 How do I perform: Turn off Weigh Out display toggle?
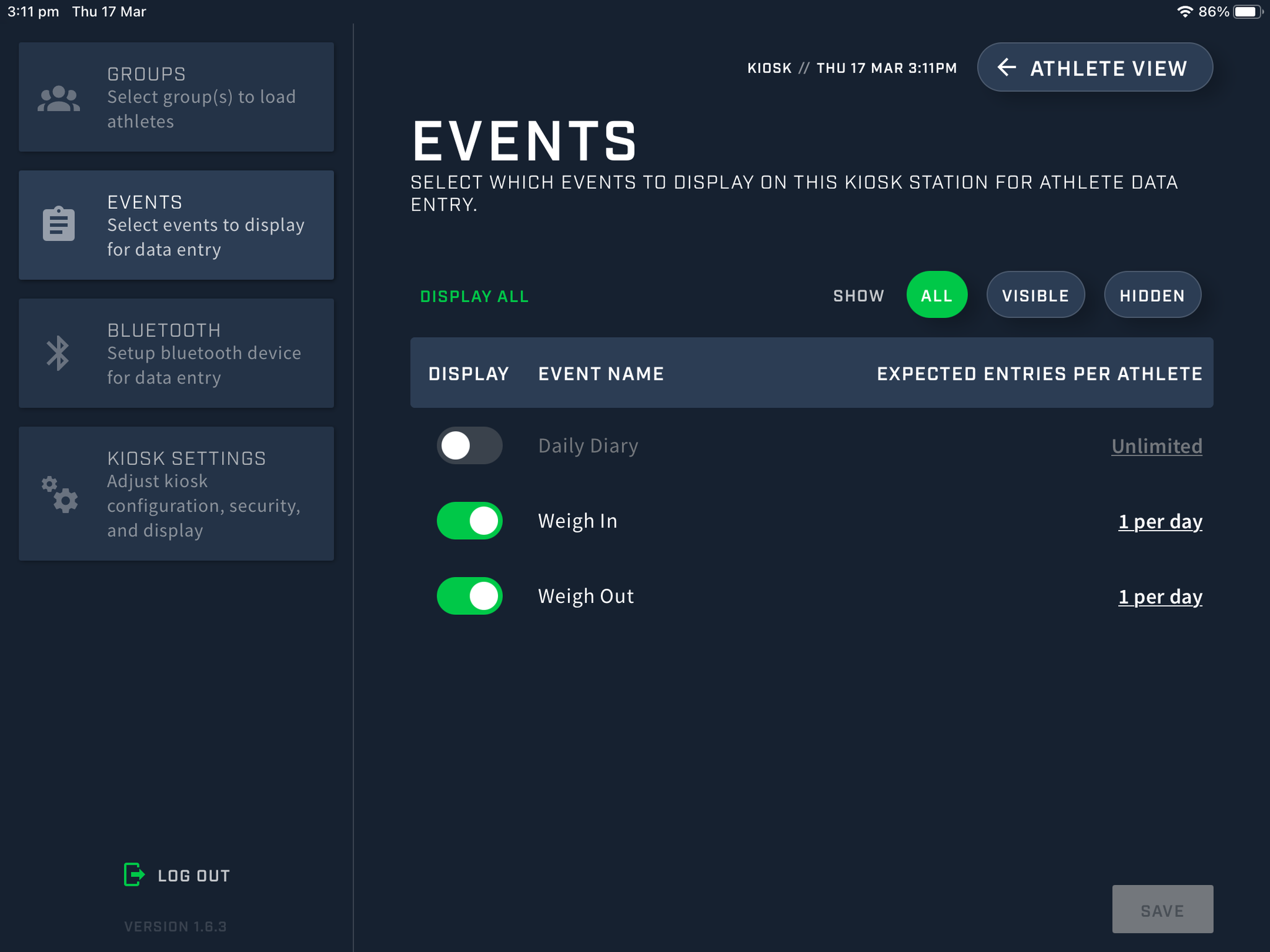[x=469, y=596]
